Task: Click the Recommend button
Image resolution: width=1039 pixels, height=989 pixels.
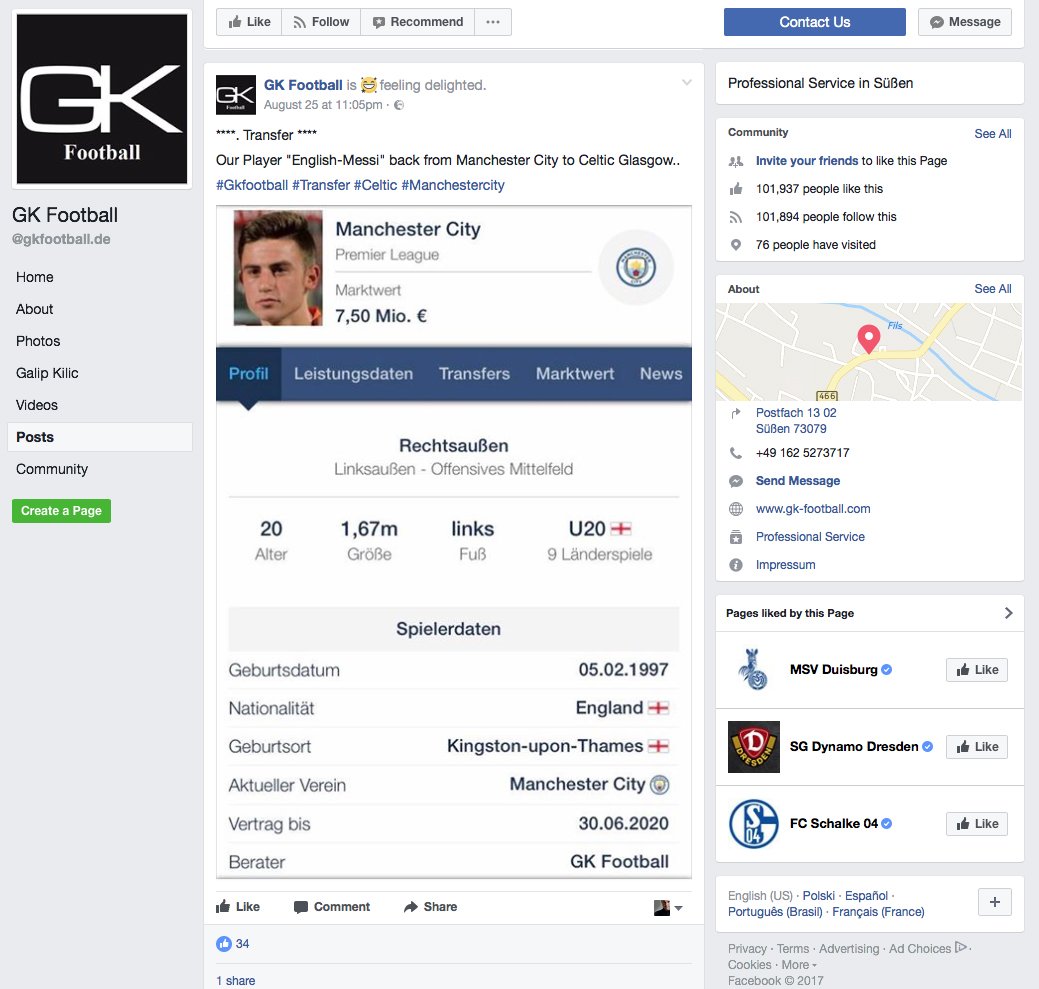Action: point(417,22)
